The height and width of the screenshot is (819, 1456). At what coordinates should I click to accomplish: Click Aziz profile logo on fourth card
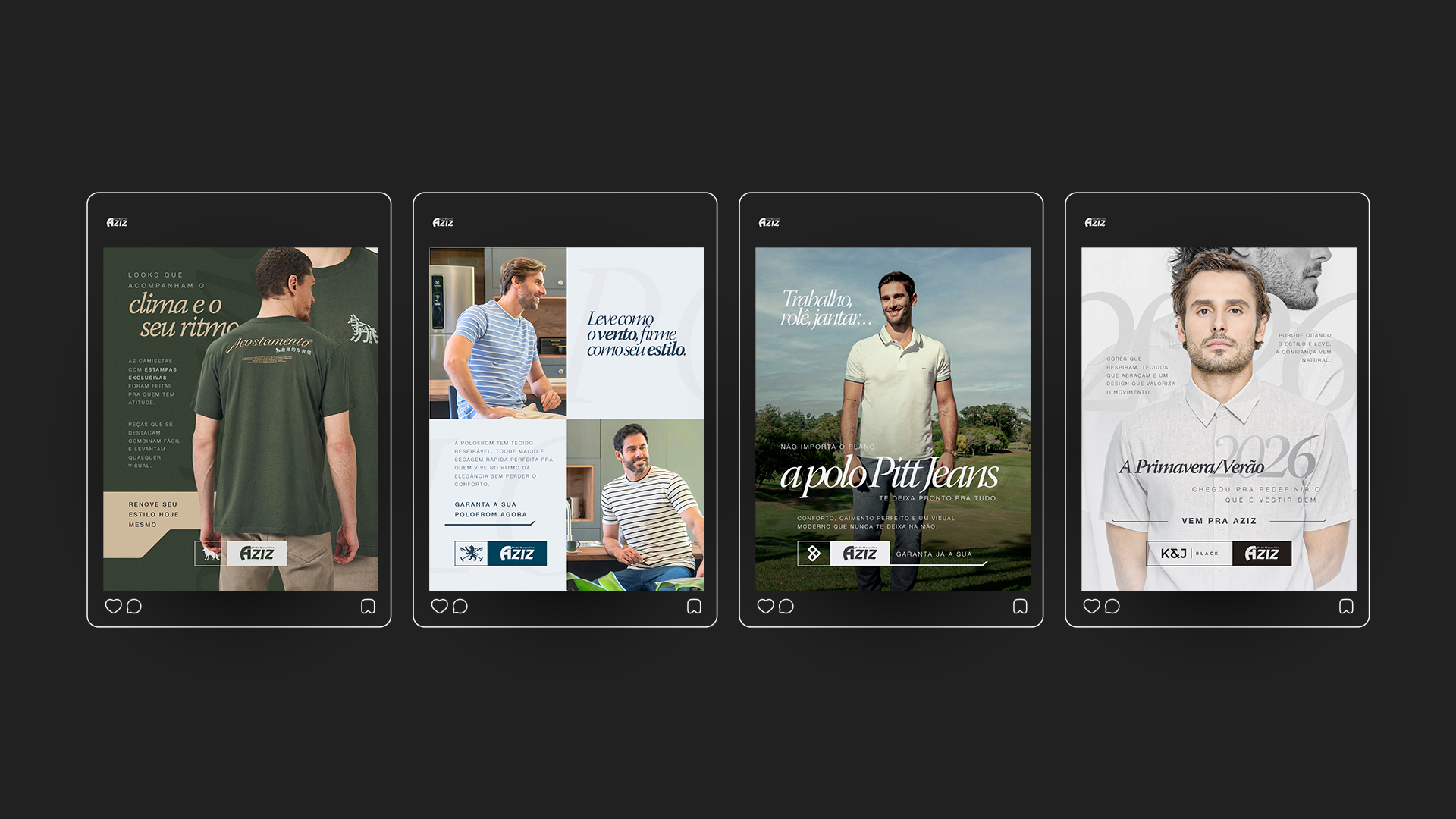(x=1095, y=222)
